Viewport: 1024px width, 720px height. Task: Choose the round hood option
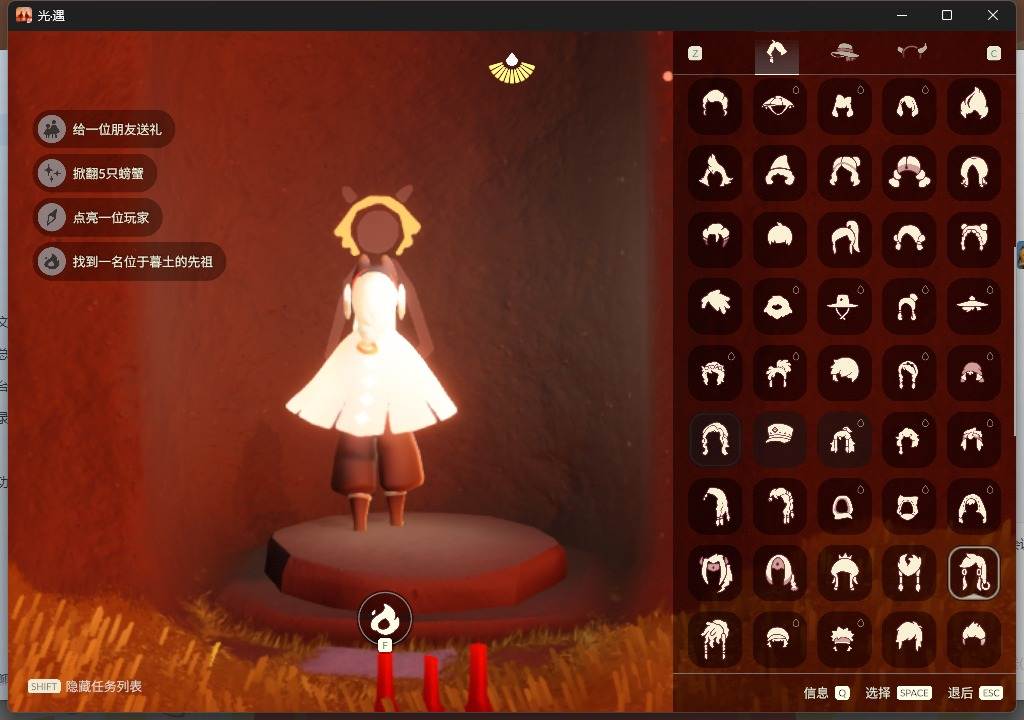click(x=844, y=506)
